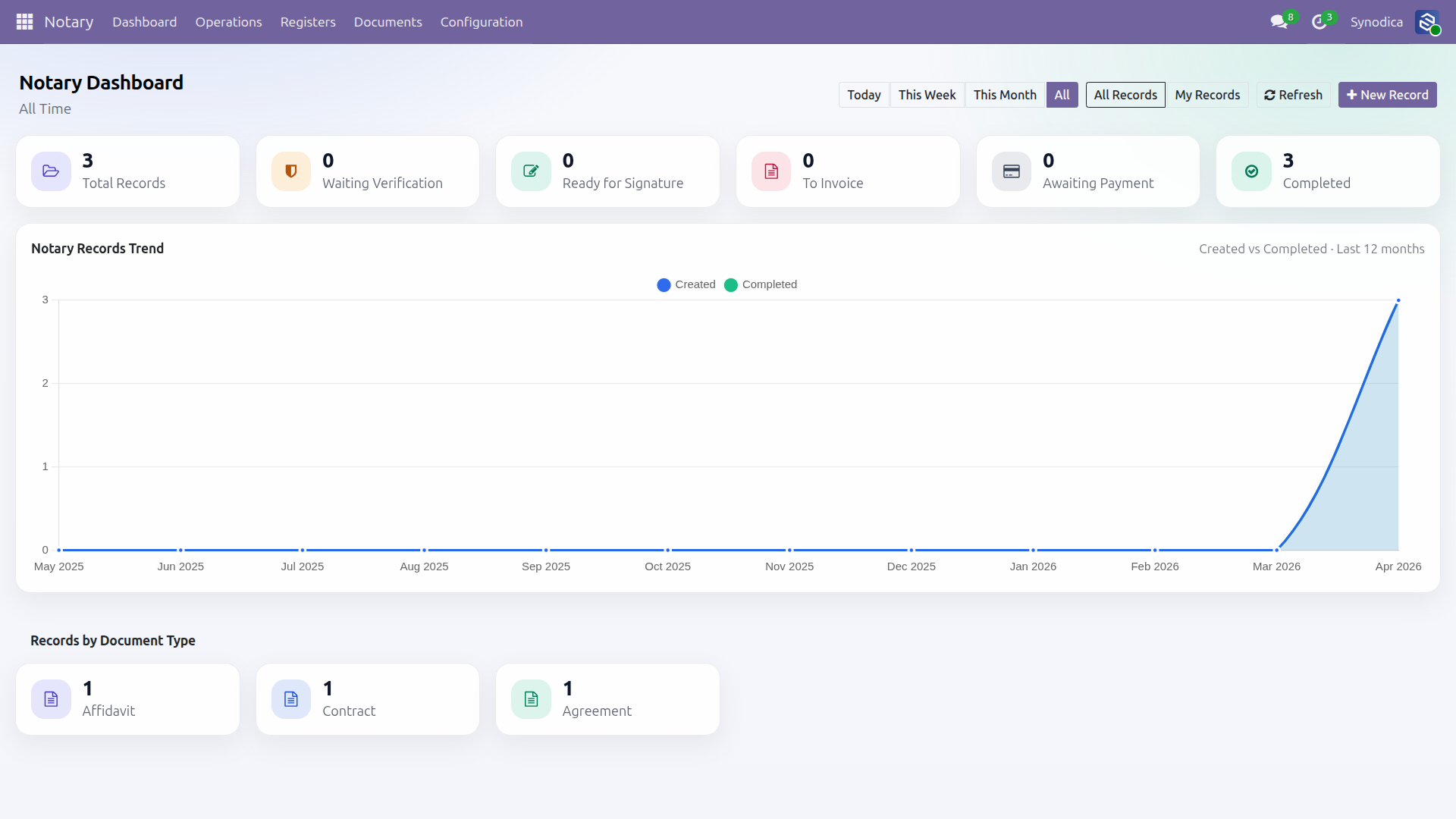Open the To Invoice card
The height and width of the screenshot is (819, 1456).
tap(848, 171)
